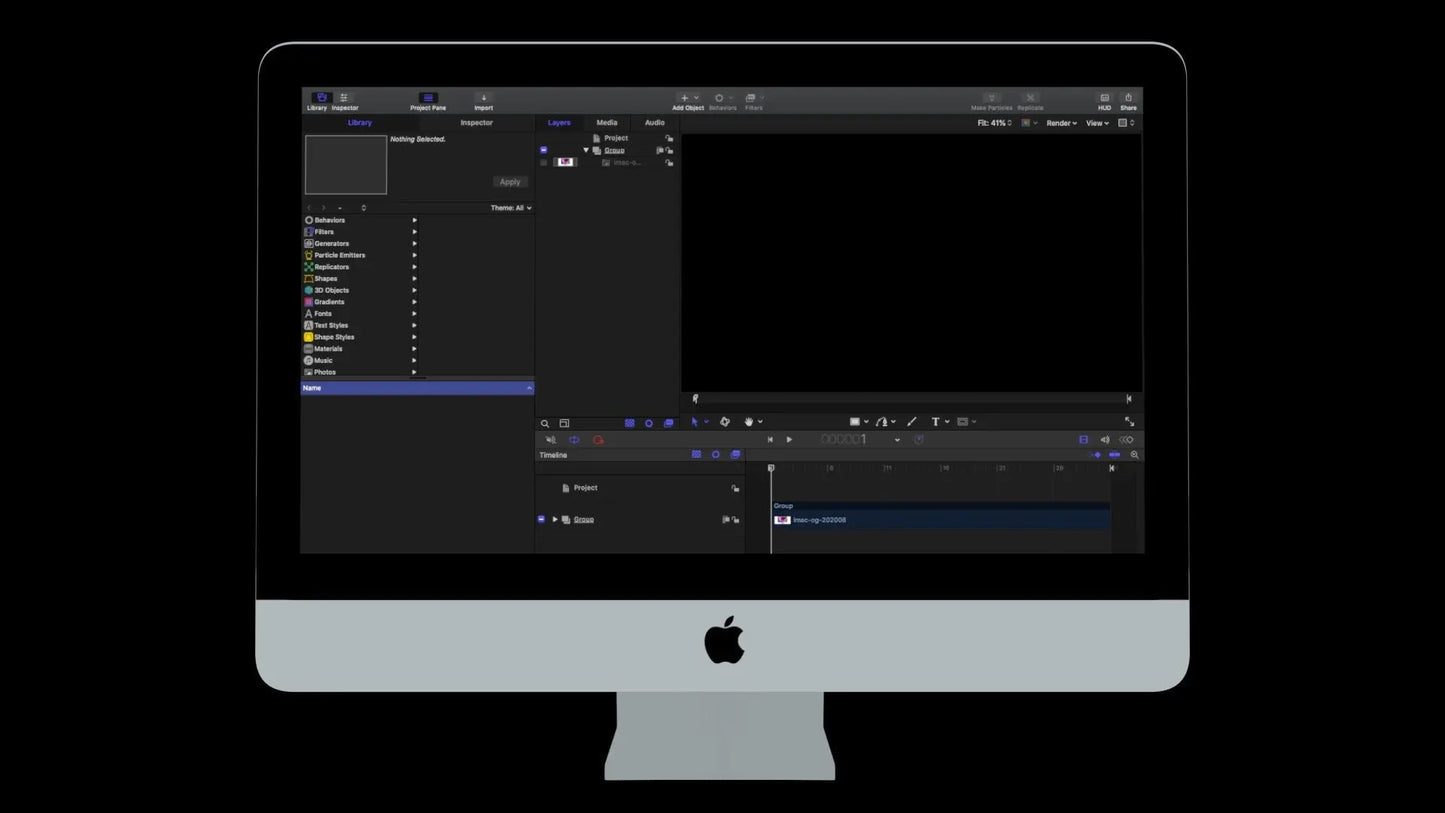Switch to the Media tab
1445x813 pixels.
click(607, 123)
